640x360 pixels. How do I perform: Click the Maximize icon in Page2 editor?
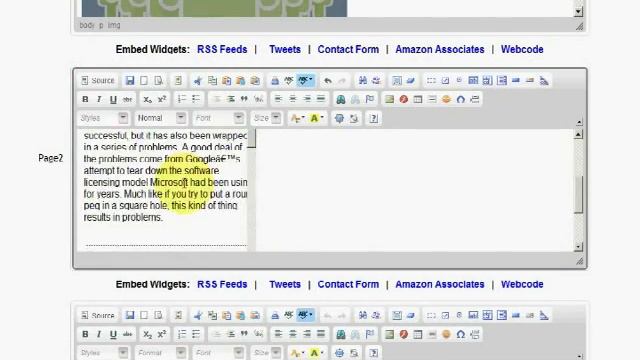tap(339, 118)
